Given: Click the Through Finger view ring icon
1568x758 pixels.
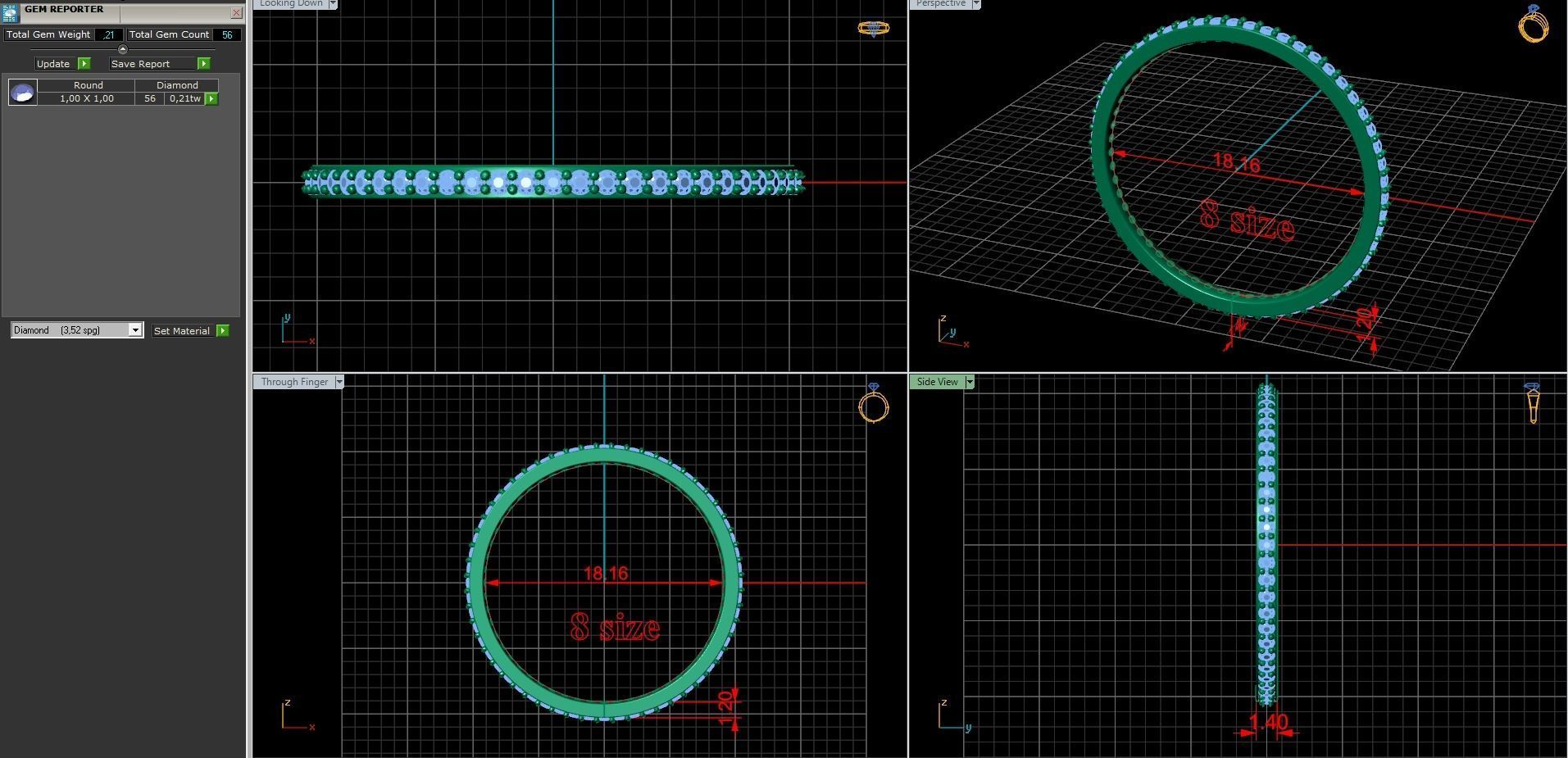Looking at the screenshot, I should pos(874,403).
